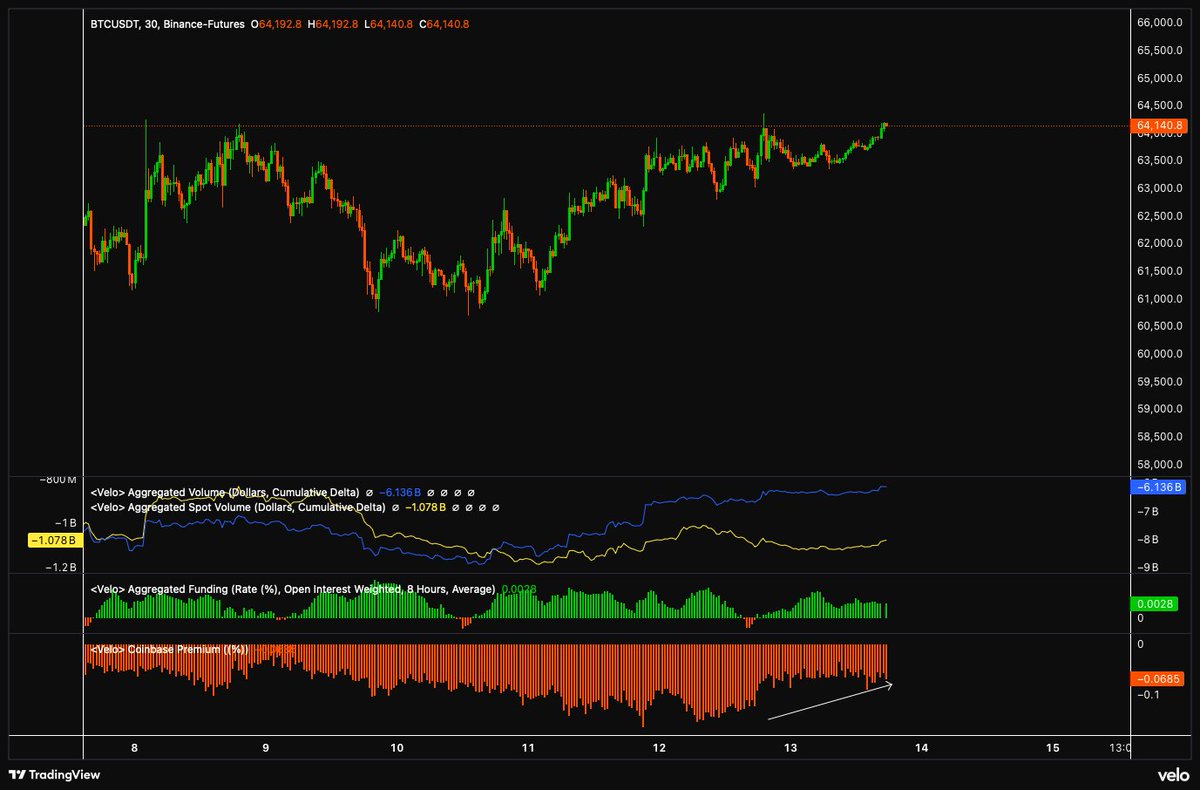The width and height of the screenshot is (1200, 790).
Task: Click the yellow -1.078 B value in legend
Action: click(x=428, y=507)
